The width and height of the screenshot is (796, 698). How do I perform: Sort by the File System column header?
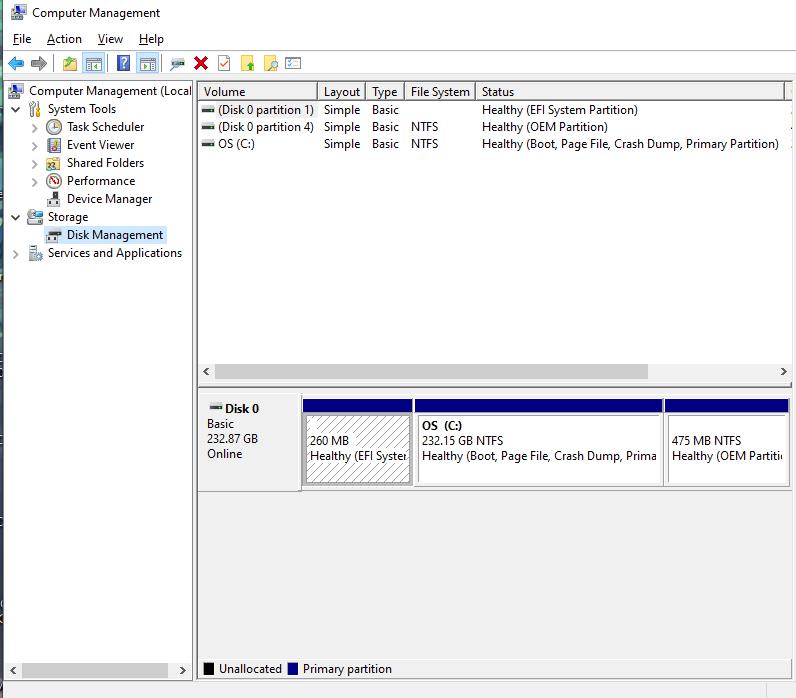click(440, 92)
